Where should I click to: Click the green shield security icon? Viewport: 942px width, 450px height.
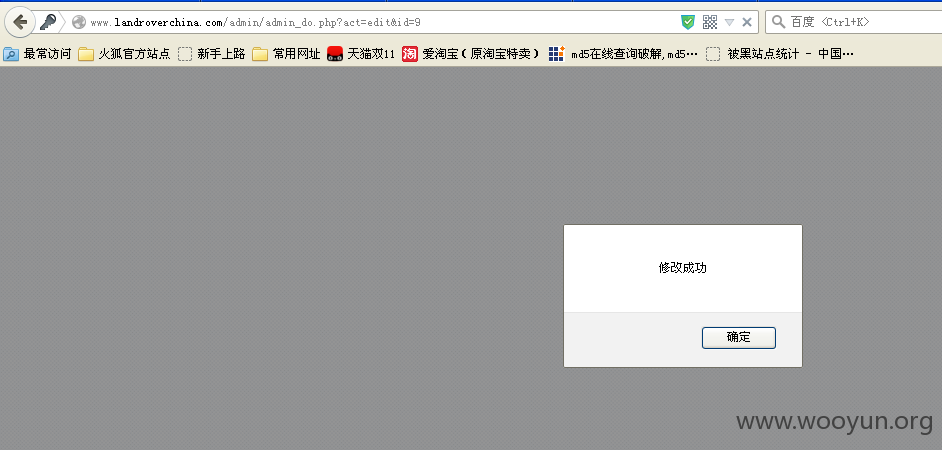(687, 22)
